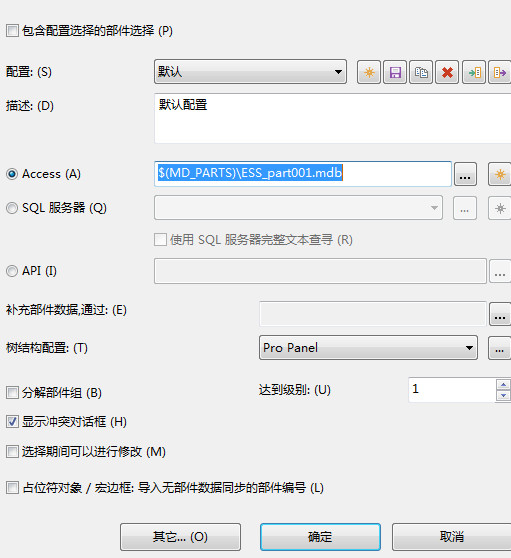
Task: Open 其它... options button
Action: click(180, 537)
